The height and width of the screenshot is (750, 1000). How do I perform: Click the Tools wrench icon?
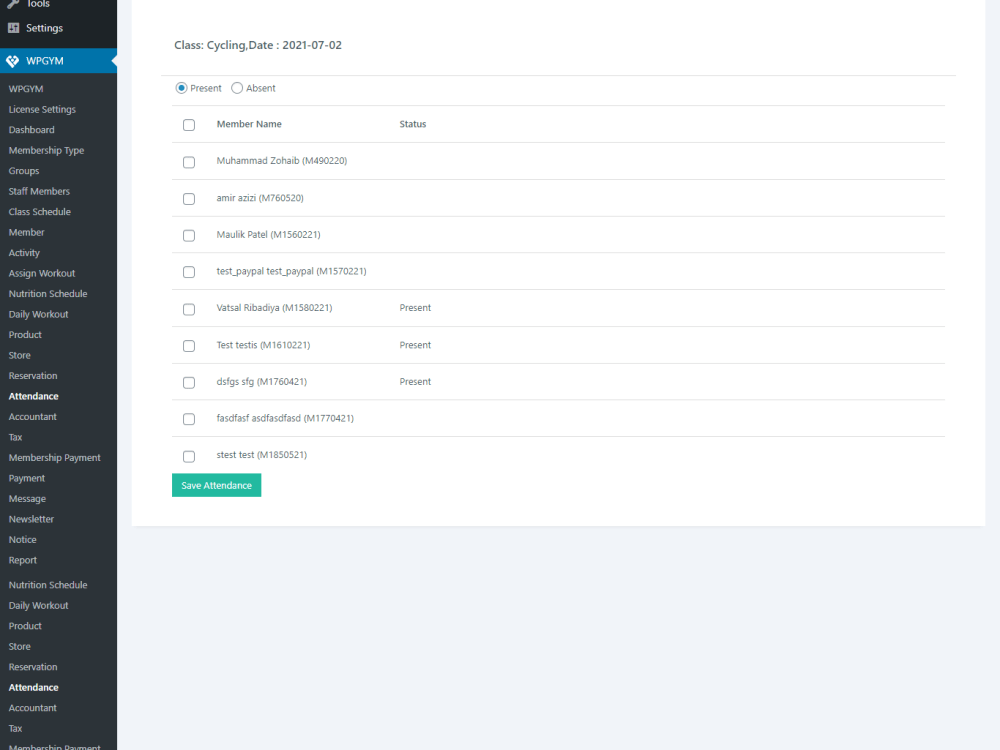tap(13, 4)
